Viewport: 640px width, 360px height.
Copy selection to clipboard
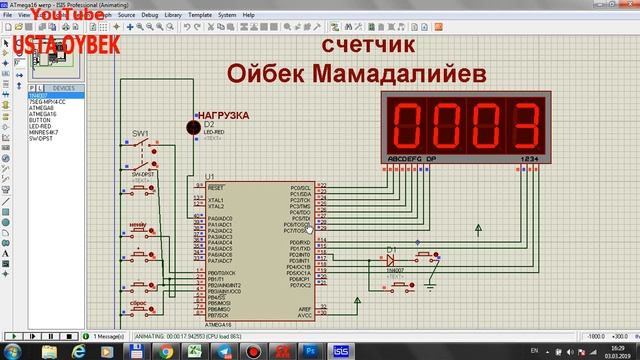click(221, 27)
